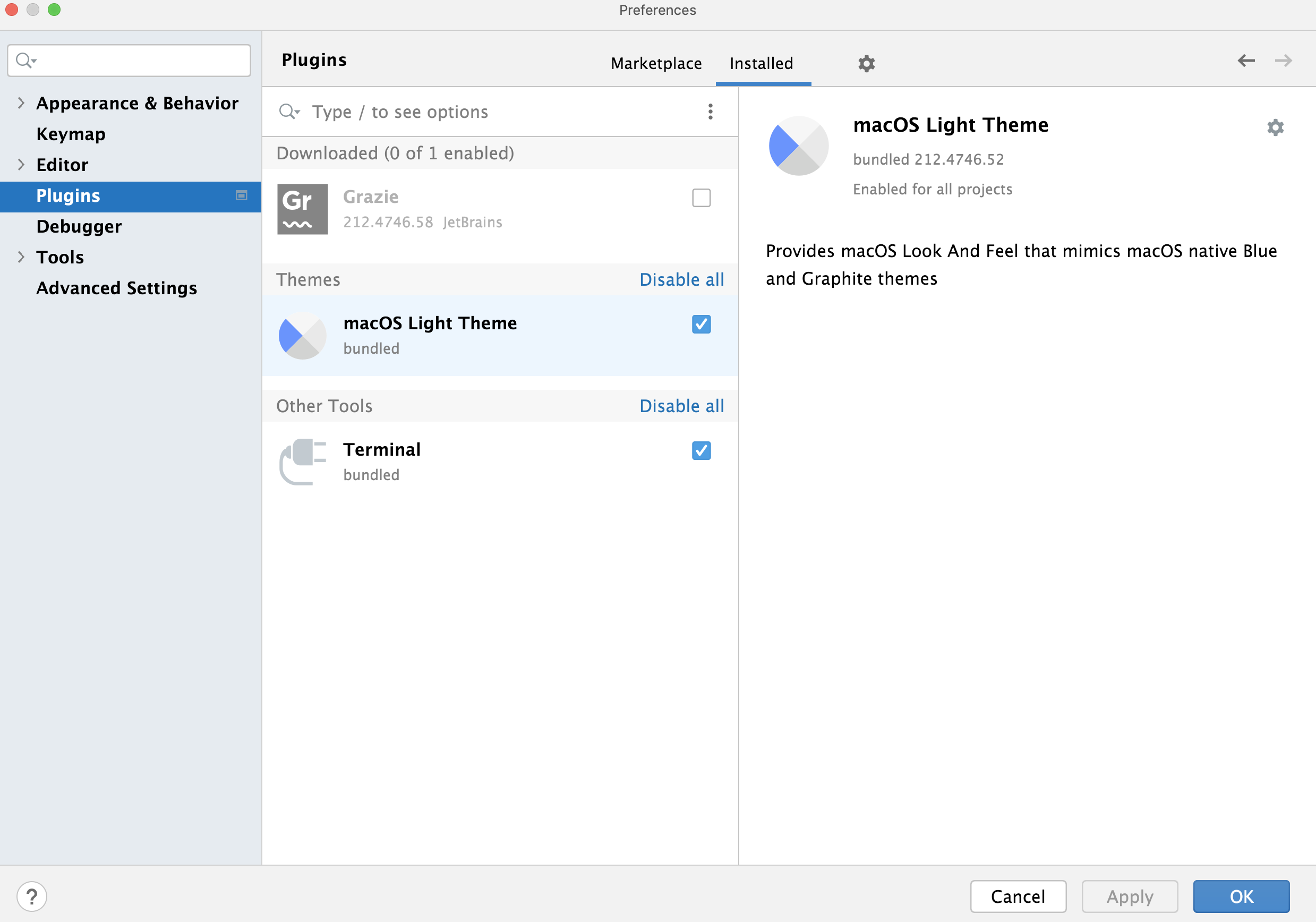
Task: Toggle the Terminal plugin checkbox
Action: (701, 451)
